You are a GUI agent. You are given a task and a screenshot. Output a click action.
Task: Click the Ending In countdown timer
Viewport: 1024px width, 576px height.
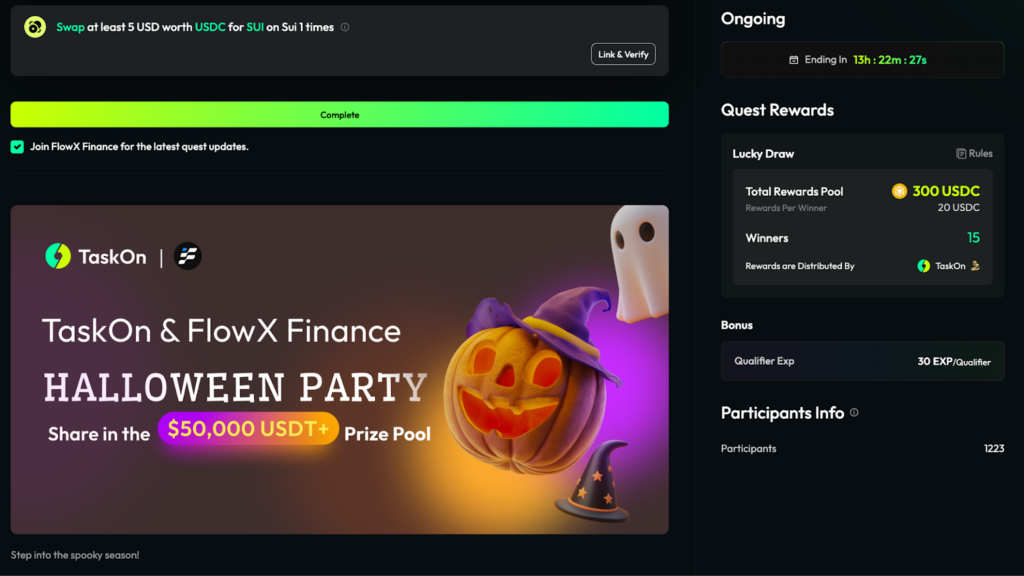point(889,59)
